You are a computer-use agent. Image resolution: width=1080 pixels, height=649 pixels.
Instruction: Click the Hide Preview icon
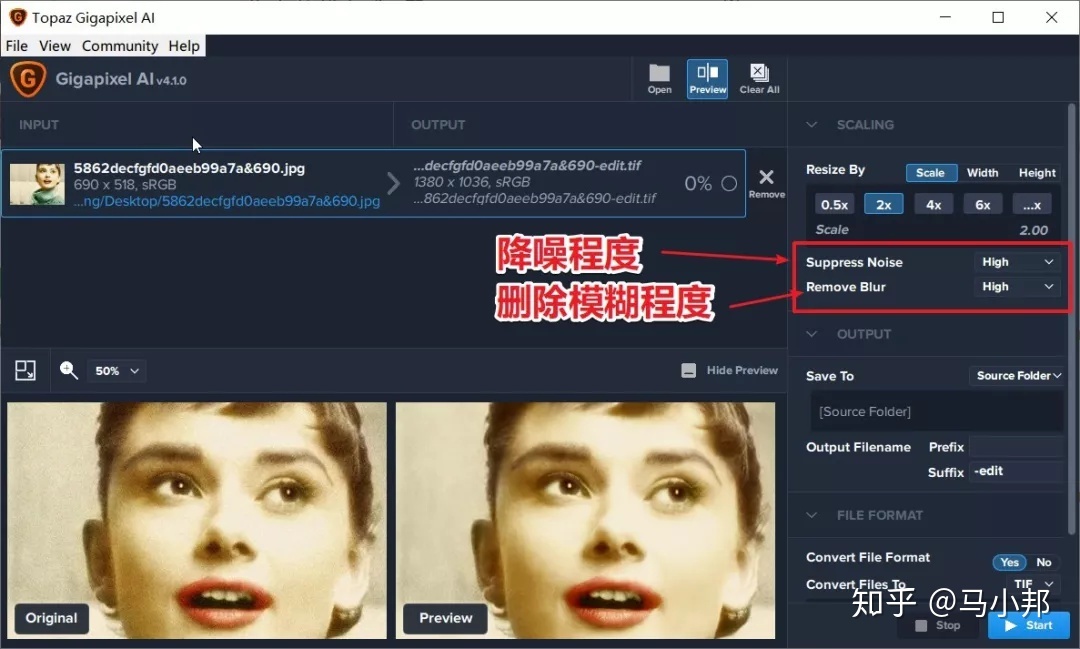688,371
